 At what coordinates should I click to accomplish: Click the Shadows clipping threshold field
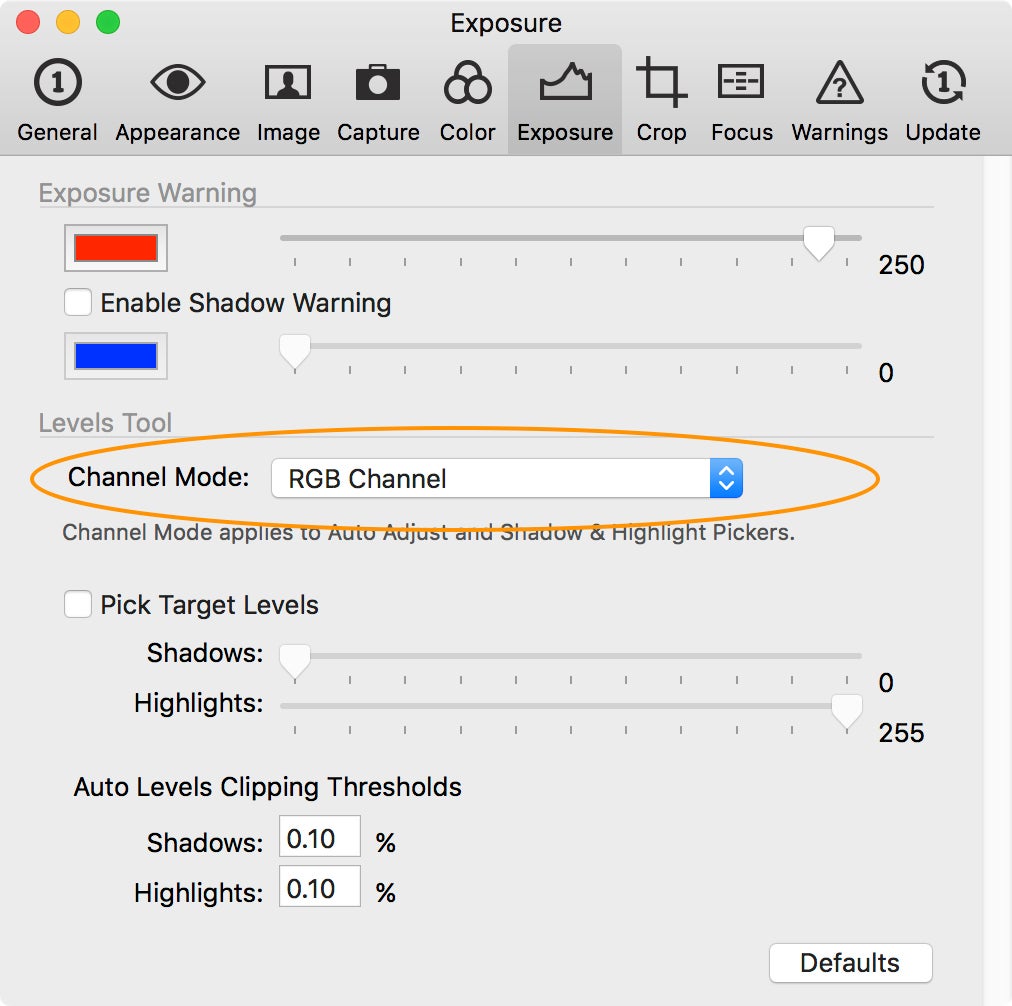[x=319, y=839]
